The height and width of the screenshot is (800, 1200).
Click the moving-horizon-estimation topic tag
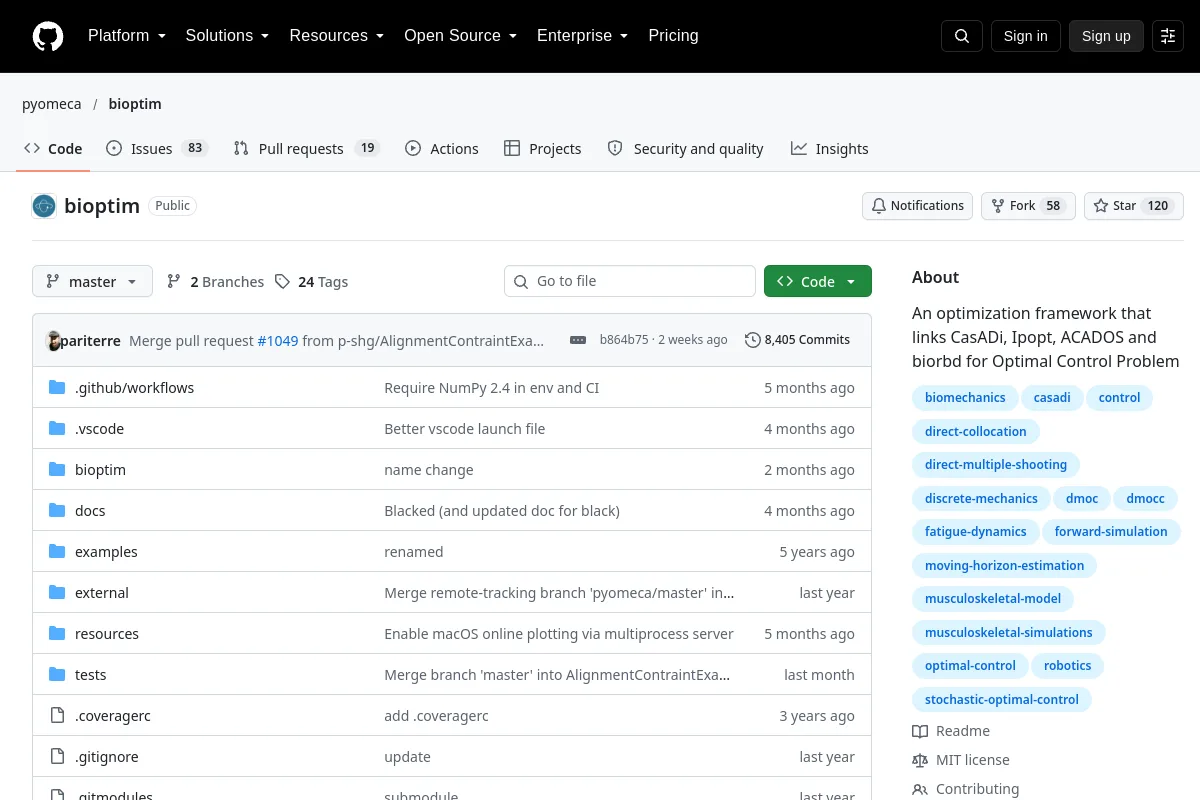1004,566
